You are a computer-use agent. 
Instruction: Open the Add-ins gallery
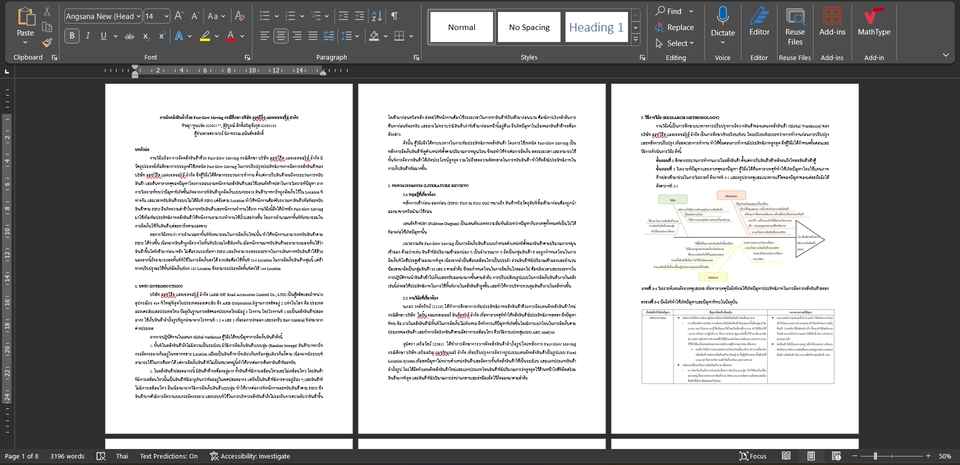pos(832,22)
